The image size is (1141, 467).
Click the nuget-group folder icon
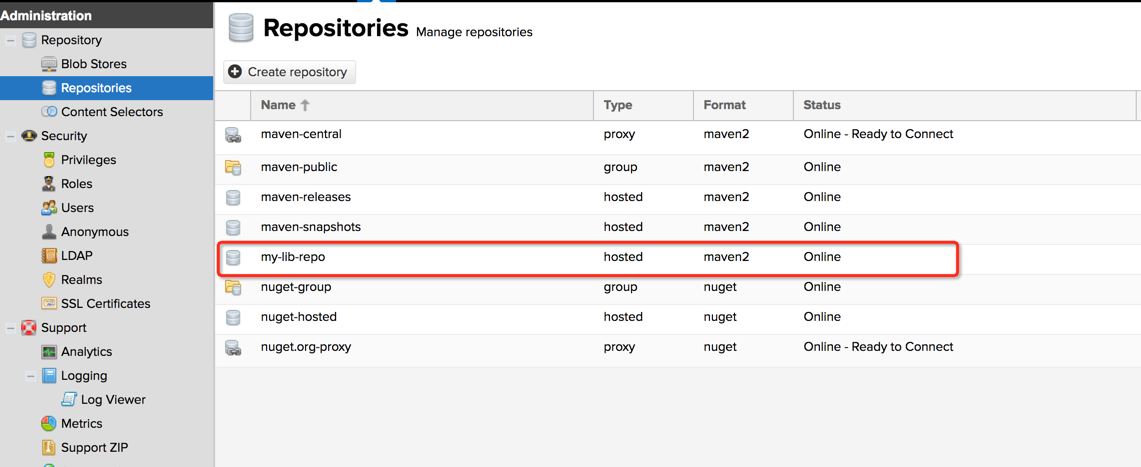pyautogui.click(x=233, y=287)
